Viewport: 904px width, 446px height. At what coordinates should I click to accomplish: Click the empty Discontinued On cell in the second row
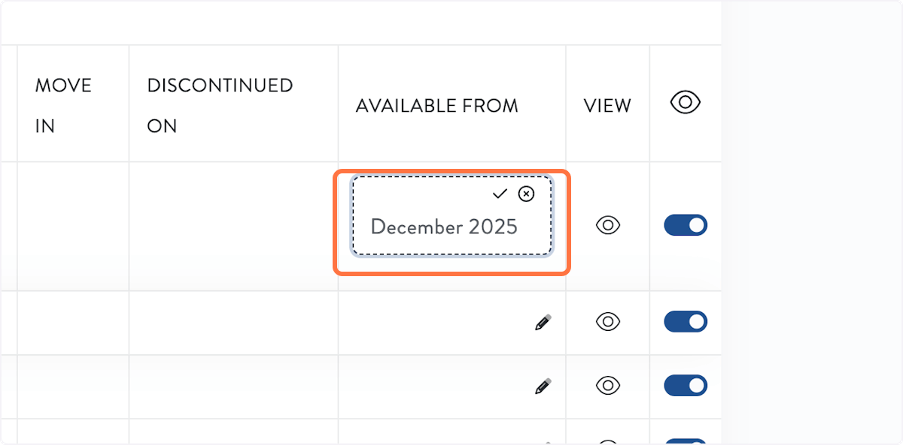233,322
